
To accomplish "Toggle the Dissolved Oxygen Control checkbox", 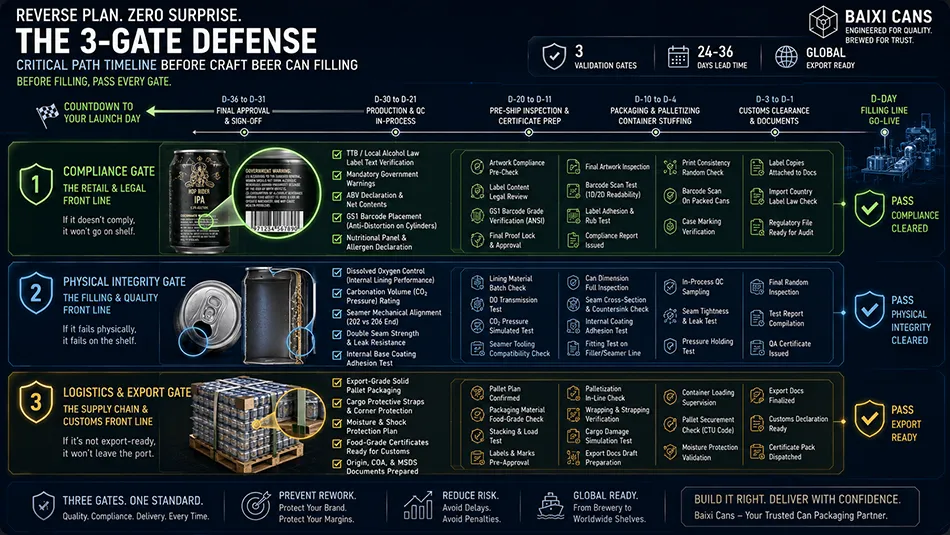I will tap(337, 273).
